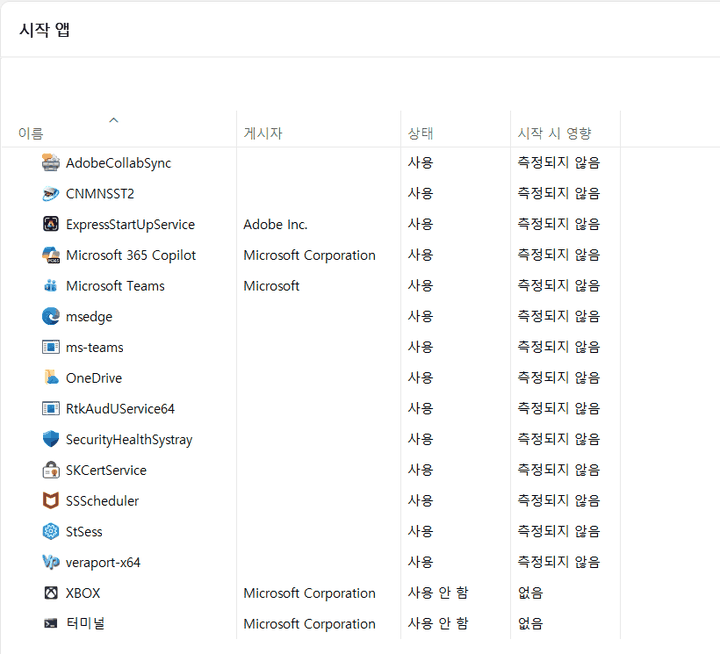The height and width of the screenshot is (654, 720).
Task: Select the CNMNSST2 entry name
Action: pyautogui.click(x=100, y=194)
